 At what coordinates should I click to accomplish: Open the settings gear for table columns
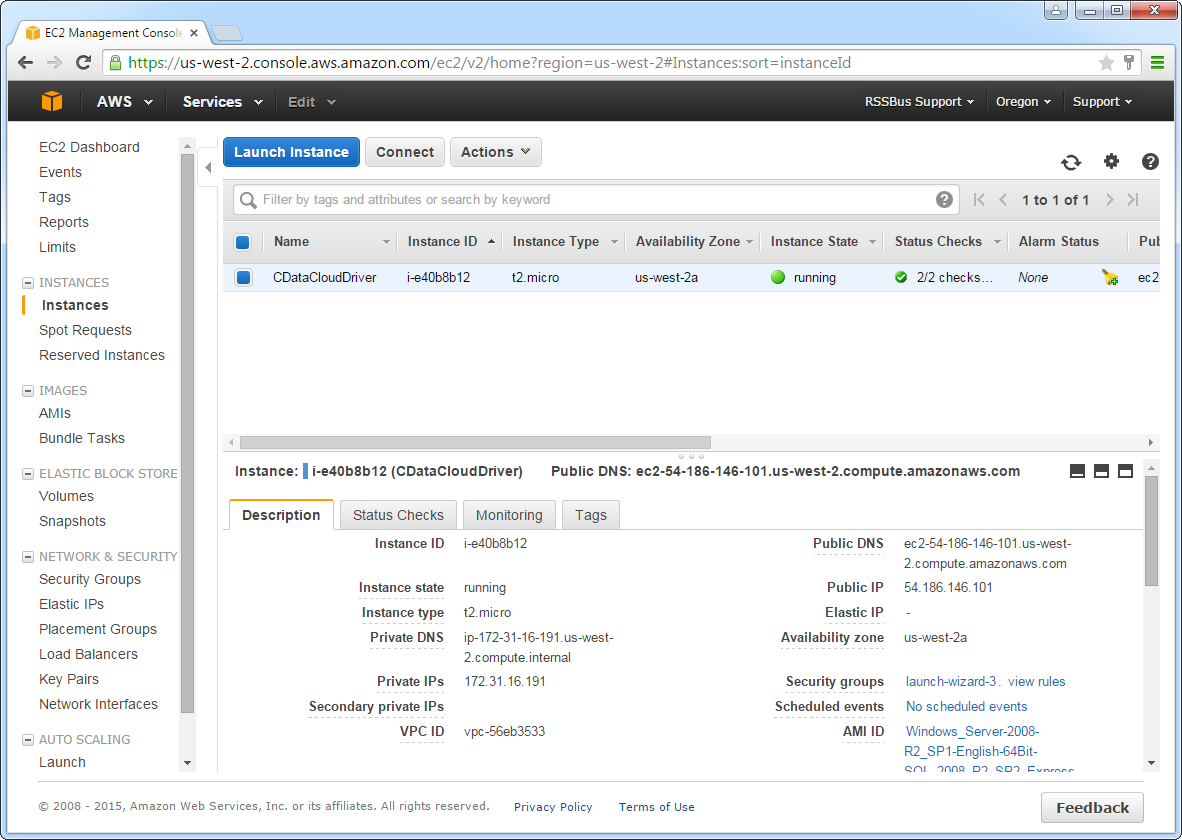tap(1111, 161)
